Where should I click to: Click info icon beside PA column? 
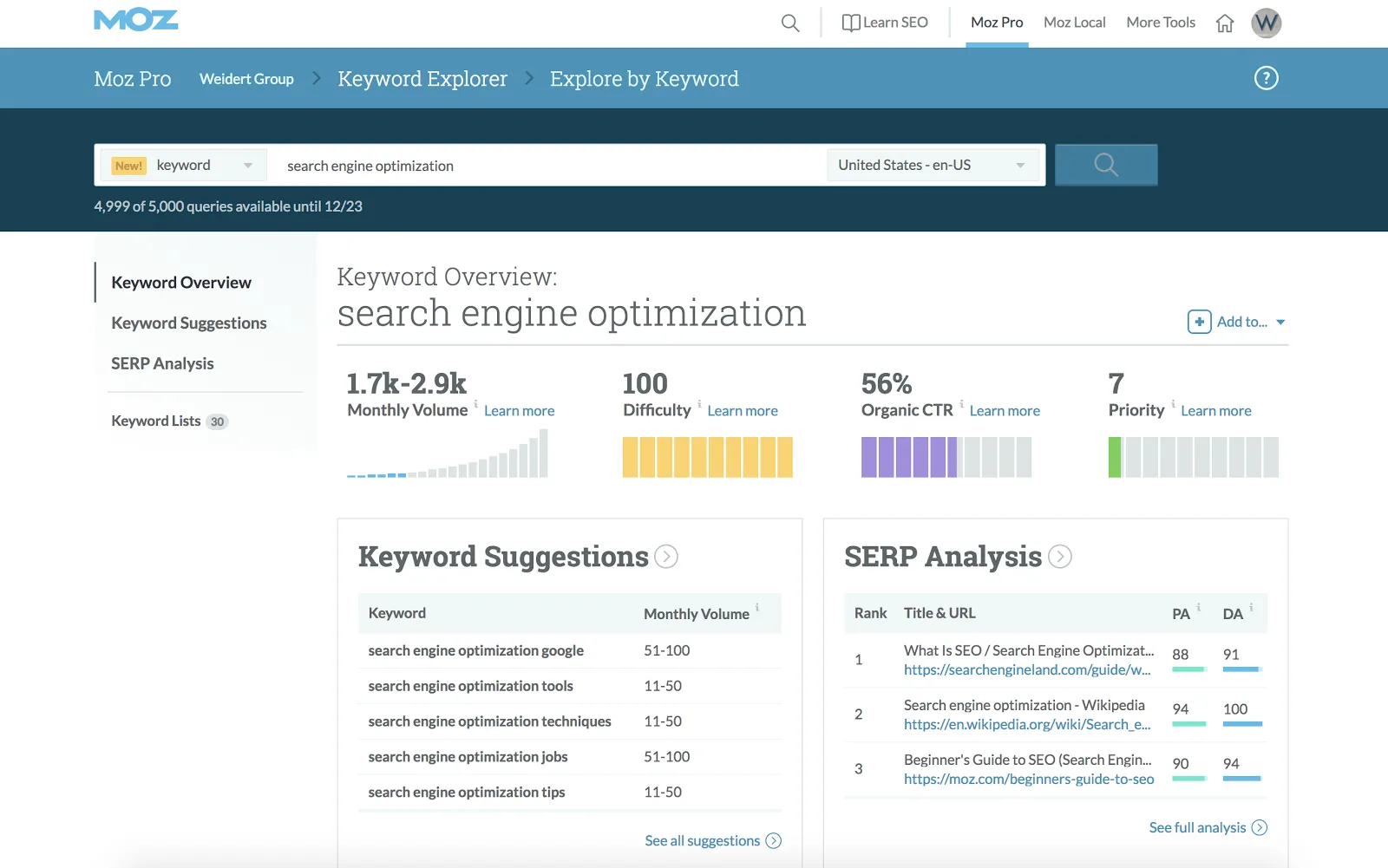(x=1199, y=607)
